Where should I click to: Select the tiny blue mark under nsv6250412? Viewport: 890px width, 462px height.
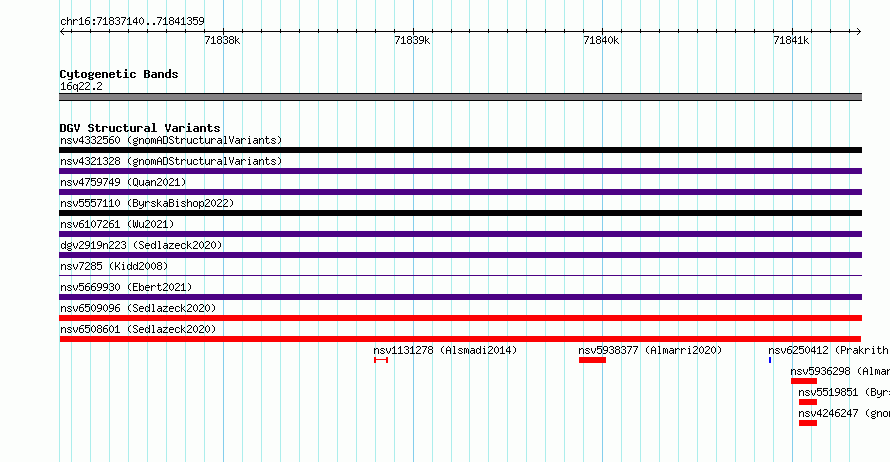(x=770, y=360)
